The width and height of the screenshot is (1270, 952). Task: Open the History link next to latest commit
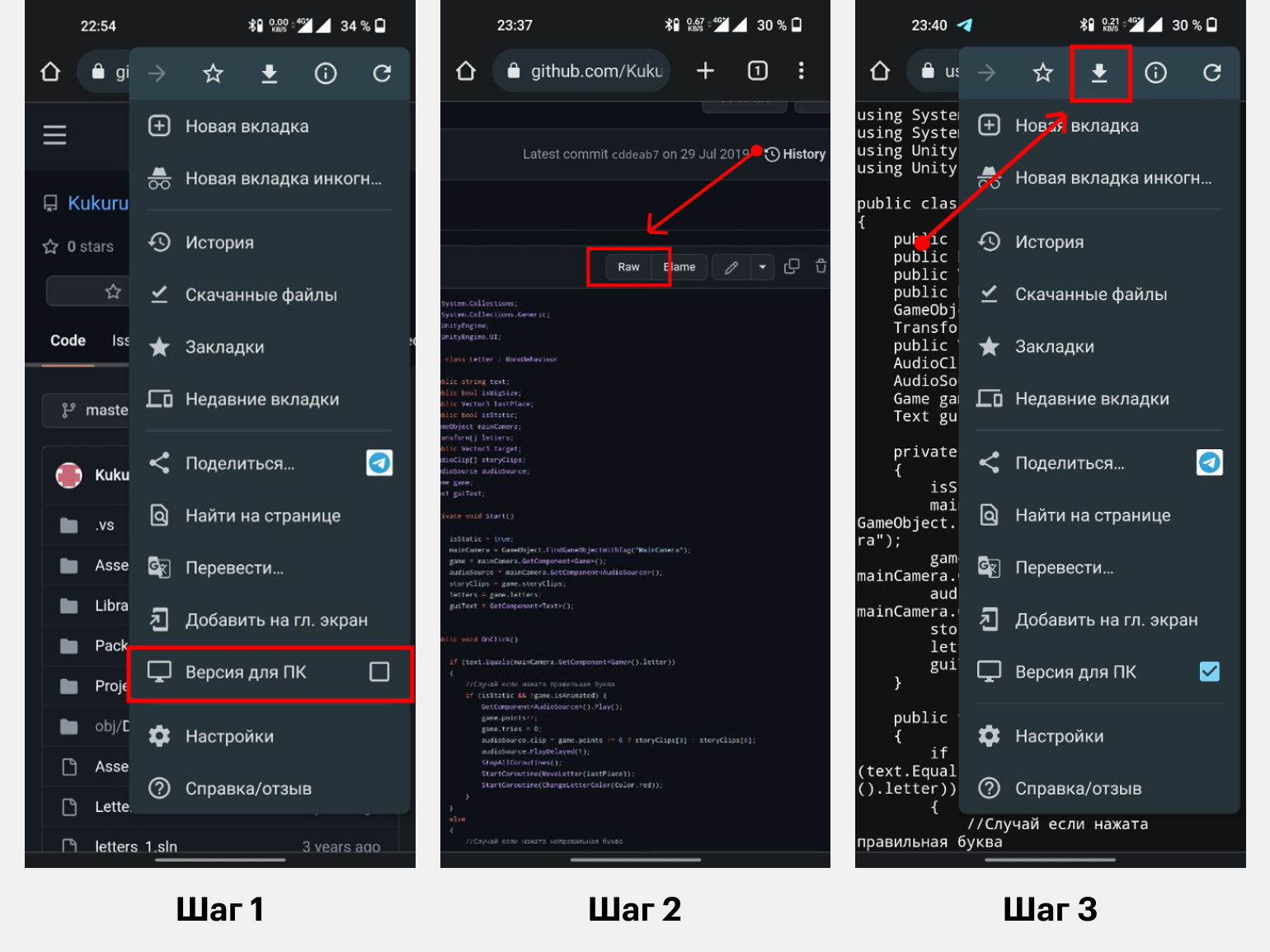tap(795, 154)
